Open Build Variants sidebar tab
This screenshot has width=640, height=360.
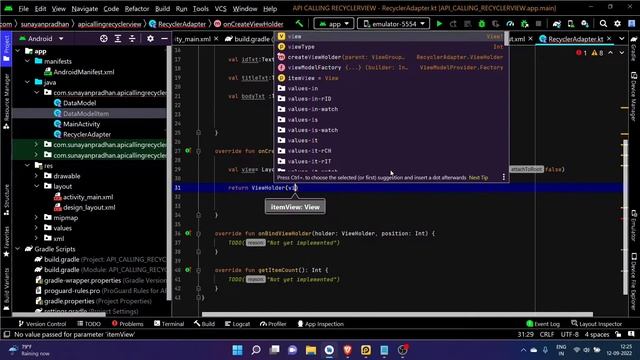coord(6,289)
